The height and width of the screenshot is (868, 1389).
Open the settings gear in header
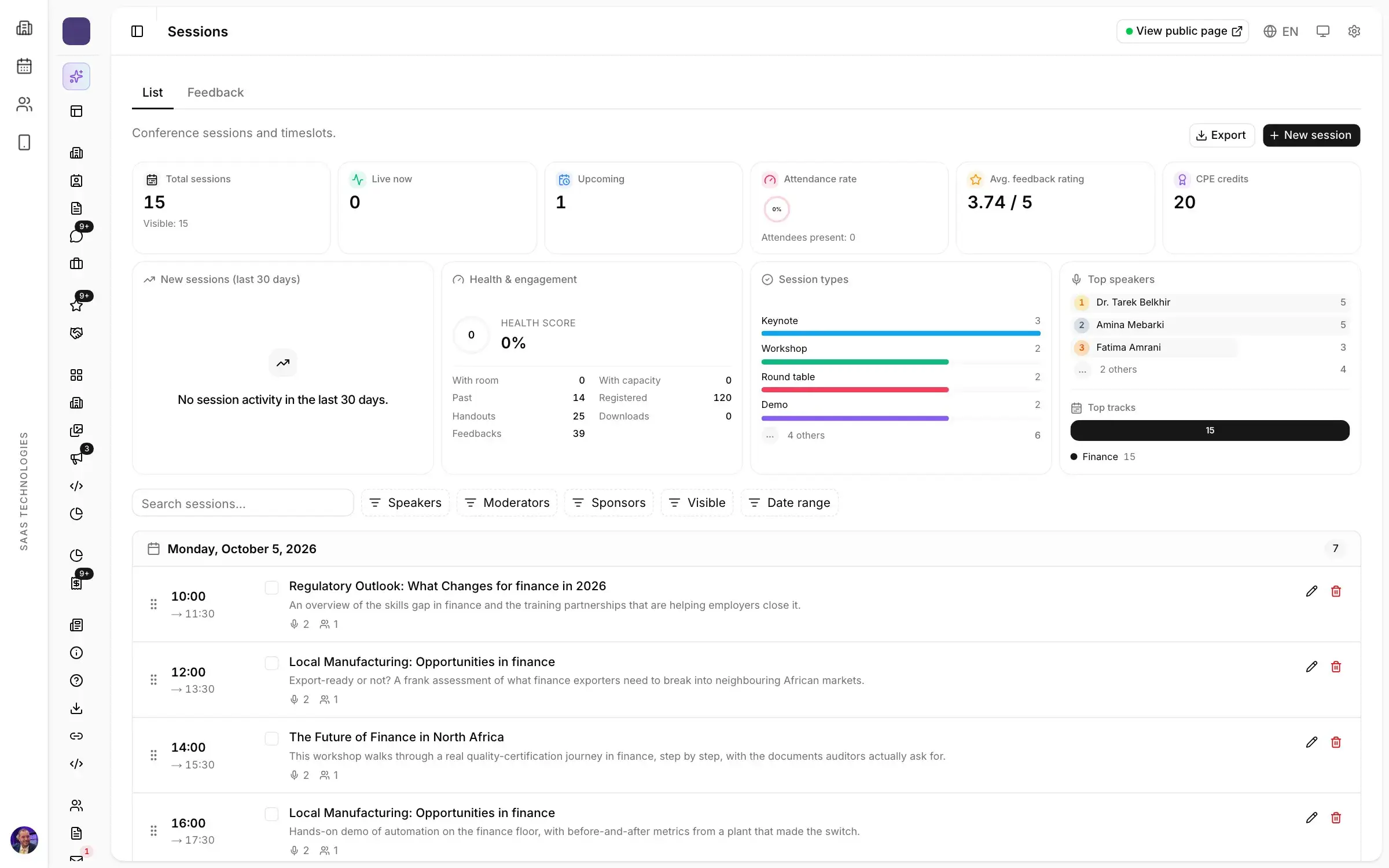1354,31
